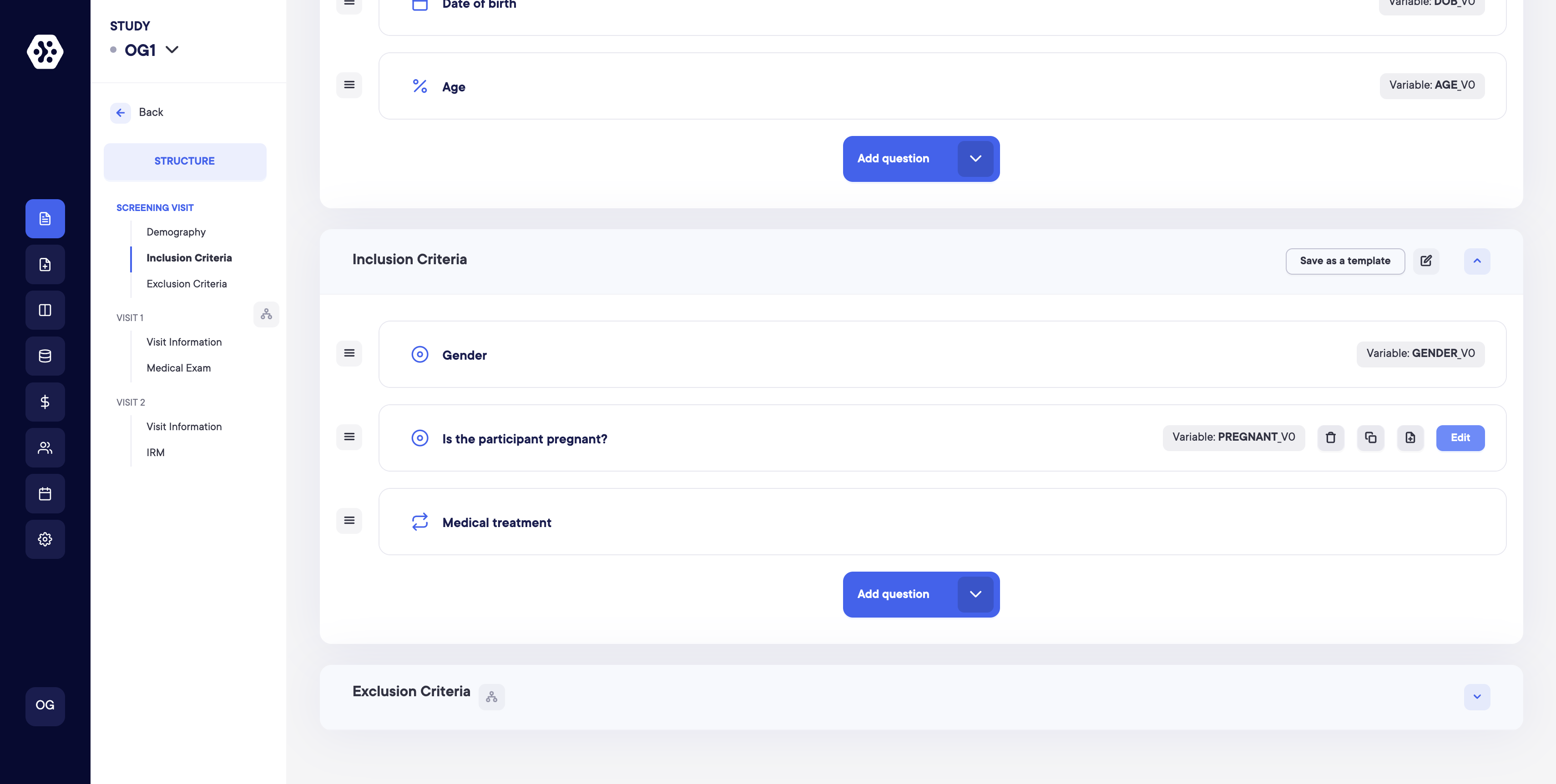The image size is (1556, 784).
Task: Click the Back arrow button
Action: click(x=120, y=112)
